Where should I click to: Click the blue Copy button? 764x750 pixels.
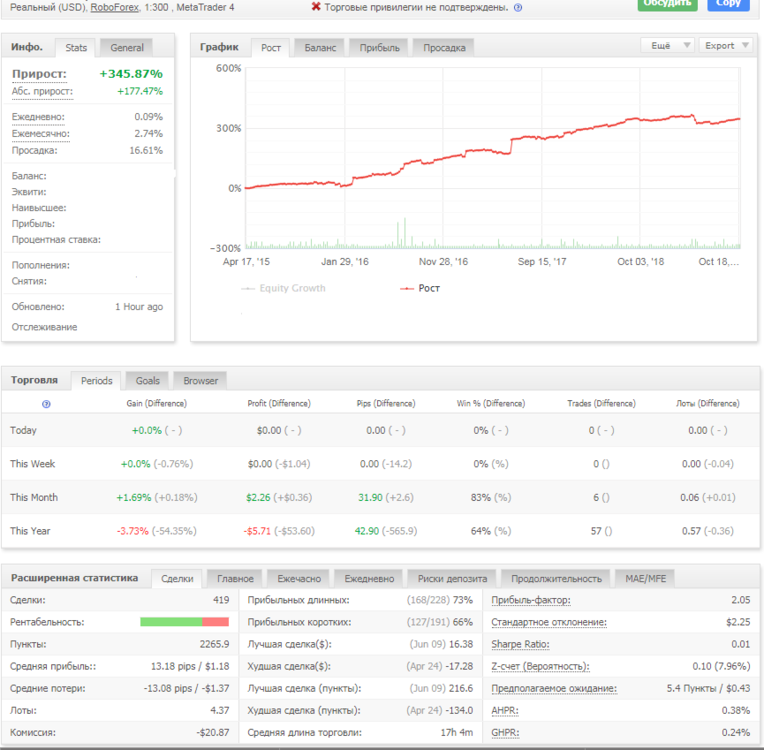(728, 4)
